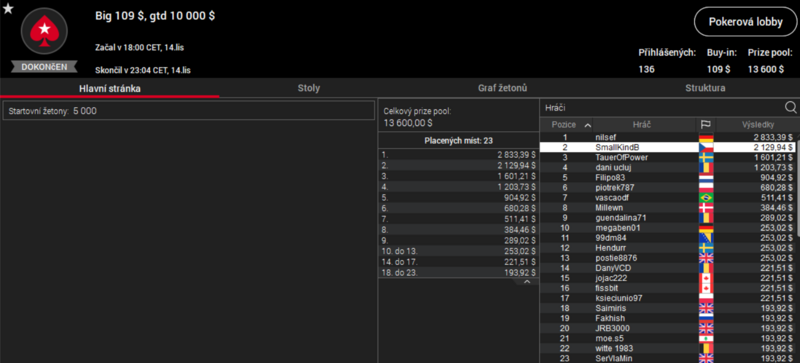Open the Pokerová lobby button

pyautogui.click(x=745, y=22)
